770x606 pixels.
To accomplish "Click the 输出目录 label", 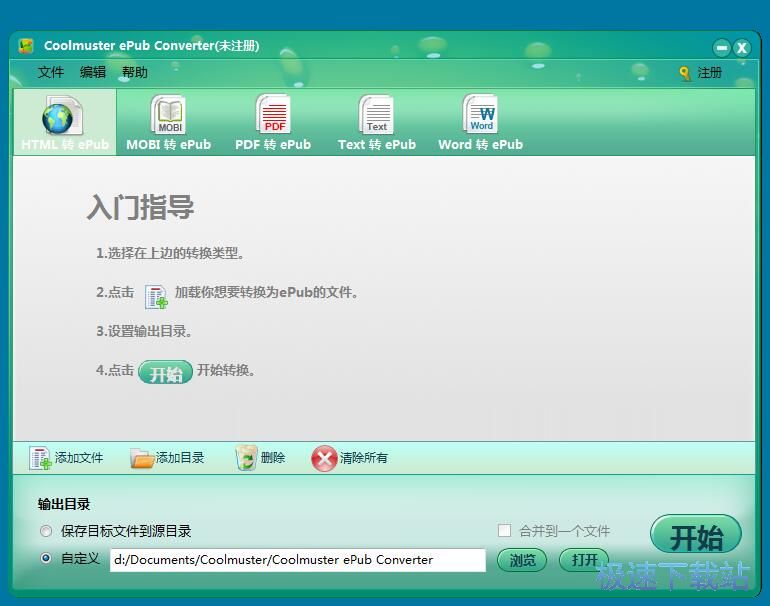I will tap(64, 504).
